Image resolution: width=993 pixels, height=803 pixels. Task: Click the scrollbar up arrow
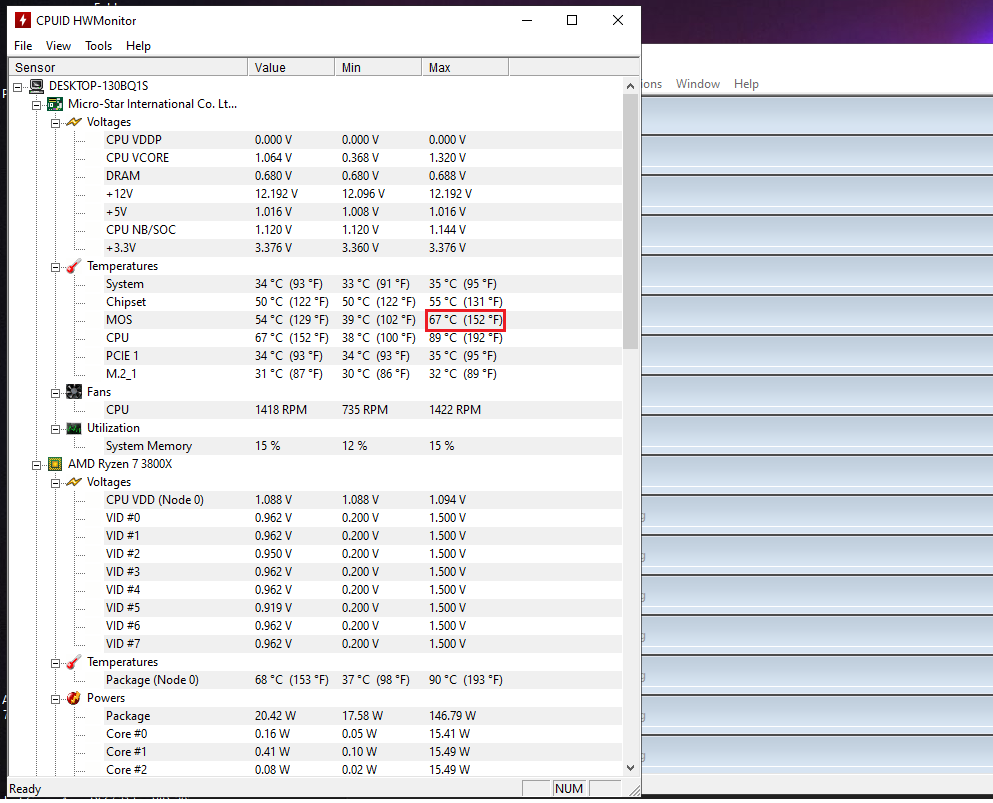click(630, 86)
